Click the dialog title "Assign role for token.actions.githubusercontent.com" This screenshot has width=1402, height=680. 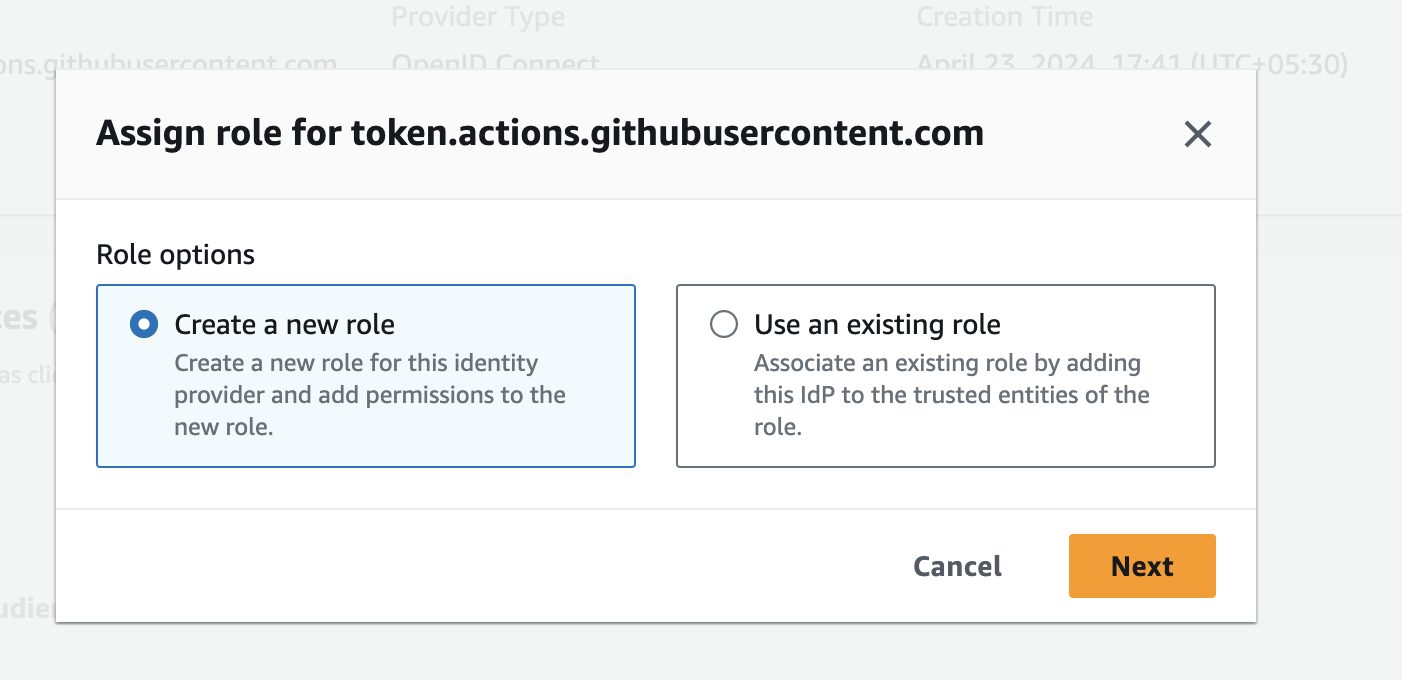[539, 133]
